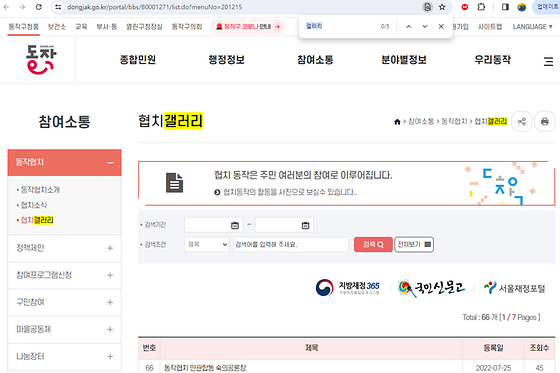This screenshot has height=373, width=560.
Task: Open the hamburger full menu icon
Action: click(x=548, y=61)
